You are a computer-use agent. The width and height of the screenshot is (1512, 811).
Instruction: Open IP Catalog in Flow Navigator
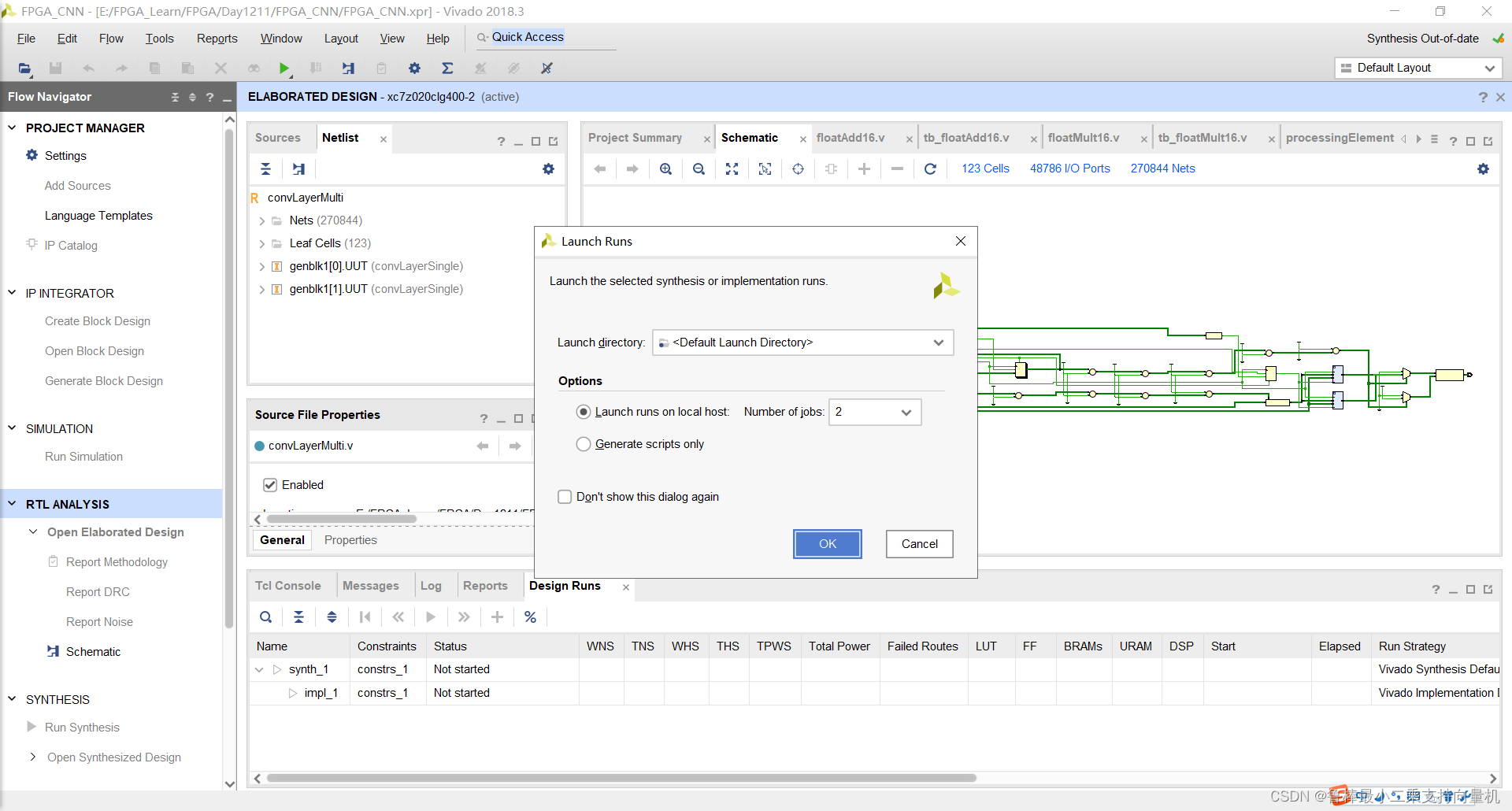pos(71,246)
